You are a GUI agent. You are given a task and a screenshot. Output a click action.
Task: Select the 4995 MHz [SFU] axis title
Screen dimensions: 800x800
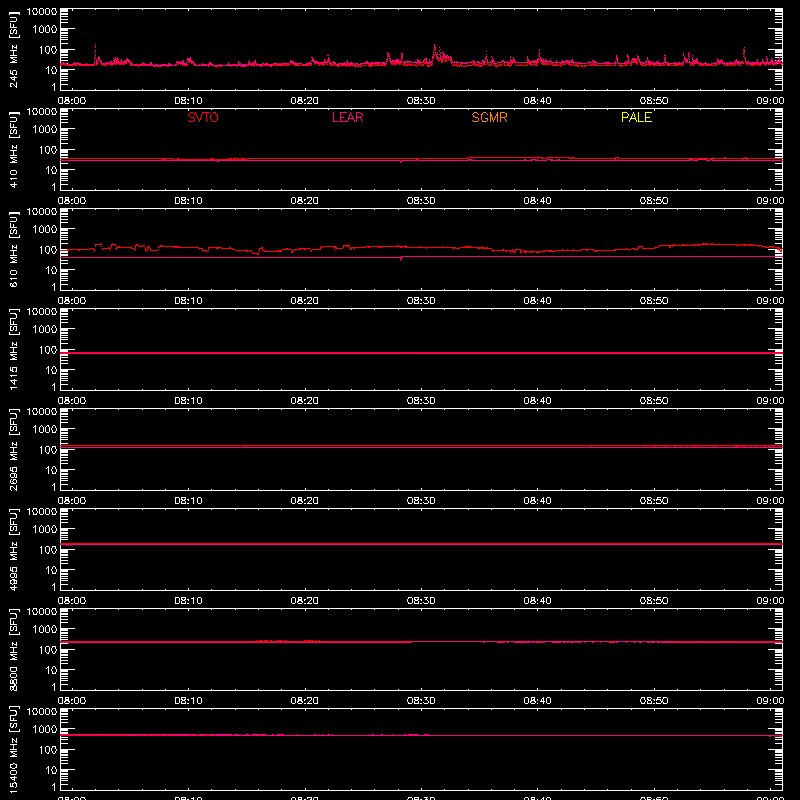pyautogui.click(x=14, y=550)
